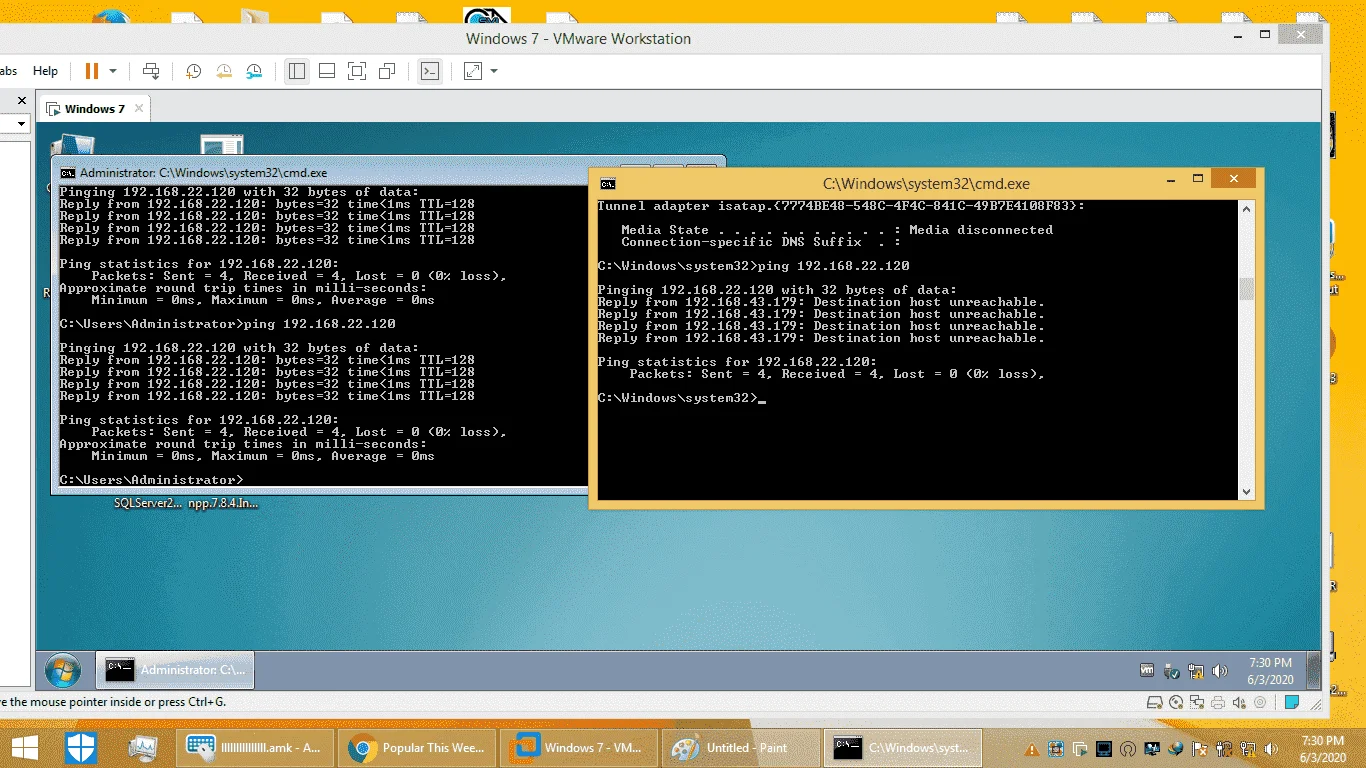
Task: Click scroll up arrow in front cmd window
Action: pos(1246,209)
